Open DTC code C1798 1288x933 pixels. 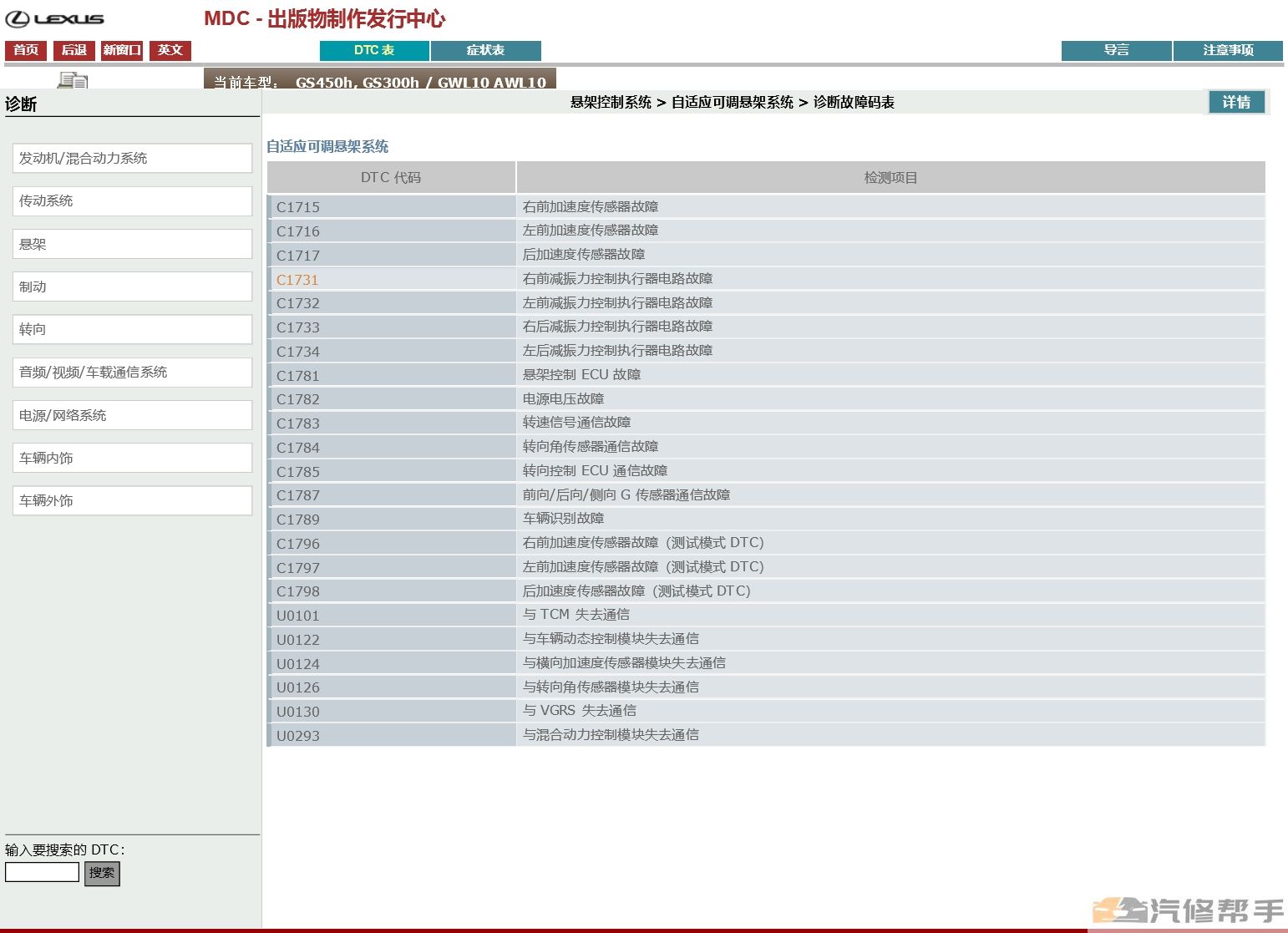click(x=298, y=591)
